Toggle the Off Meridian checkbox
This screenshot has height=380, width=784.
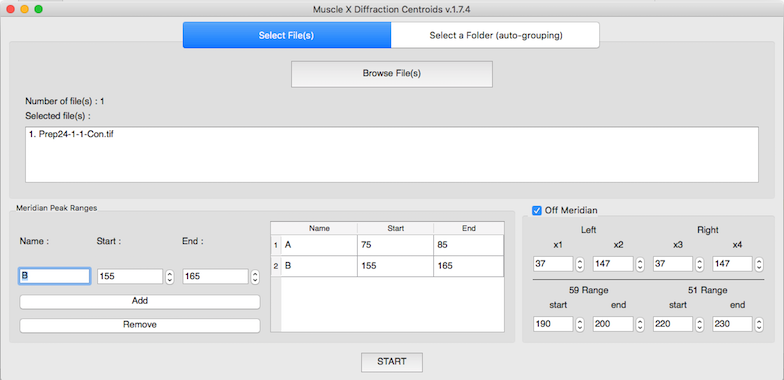coord(537,210)
